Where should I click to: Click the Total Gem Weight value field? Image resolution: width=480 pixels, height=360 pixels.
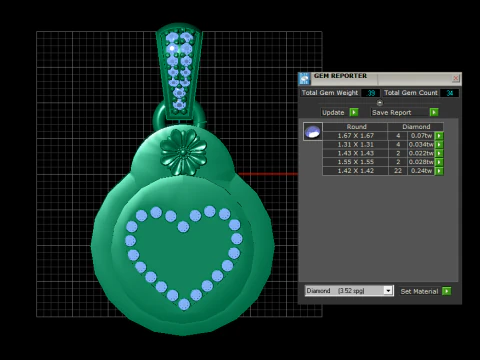pos(371,93)
